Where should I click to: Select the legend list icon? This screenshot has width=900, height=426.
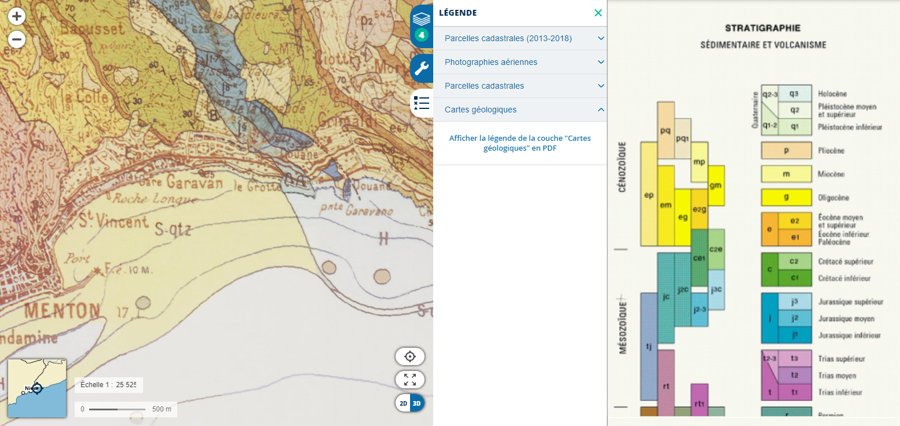421,102
